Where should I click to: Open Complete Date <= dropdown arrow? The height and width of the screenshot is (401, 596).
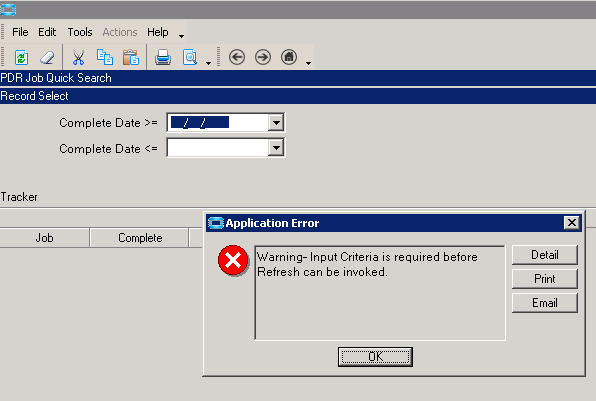[x=276, y=148]
